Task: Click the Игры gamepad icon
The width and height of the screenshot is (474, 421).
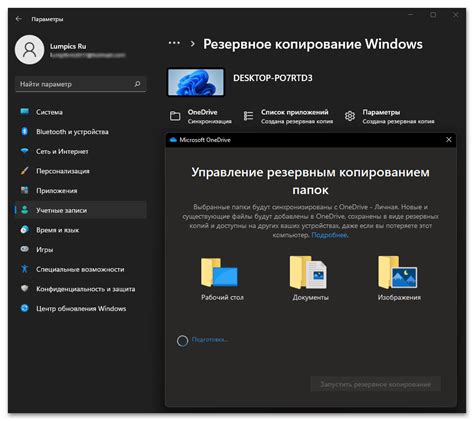Action: (x=25, y=249)
